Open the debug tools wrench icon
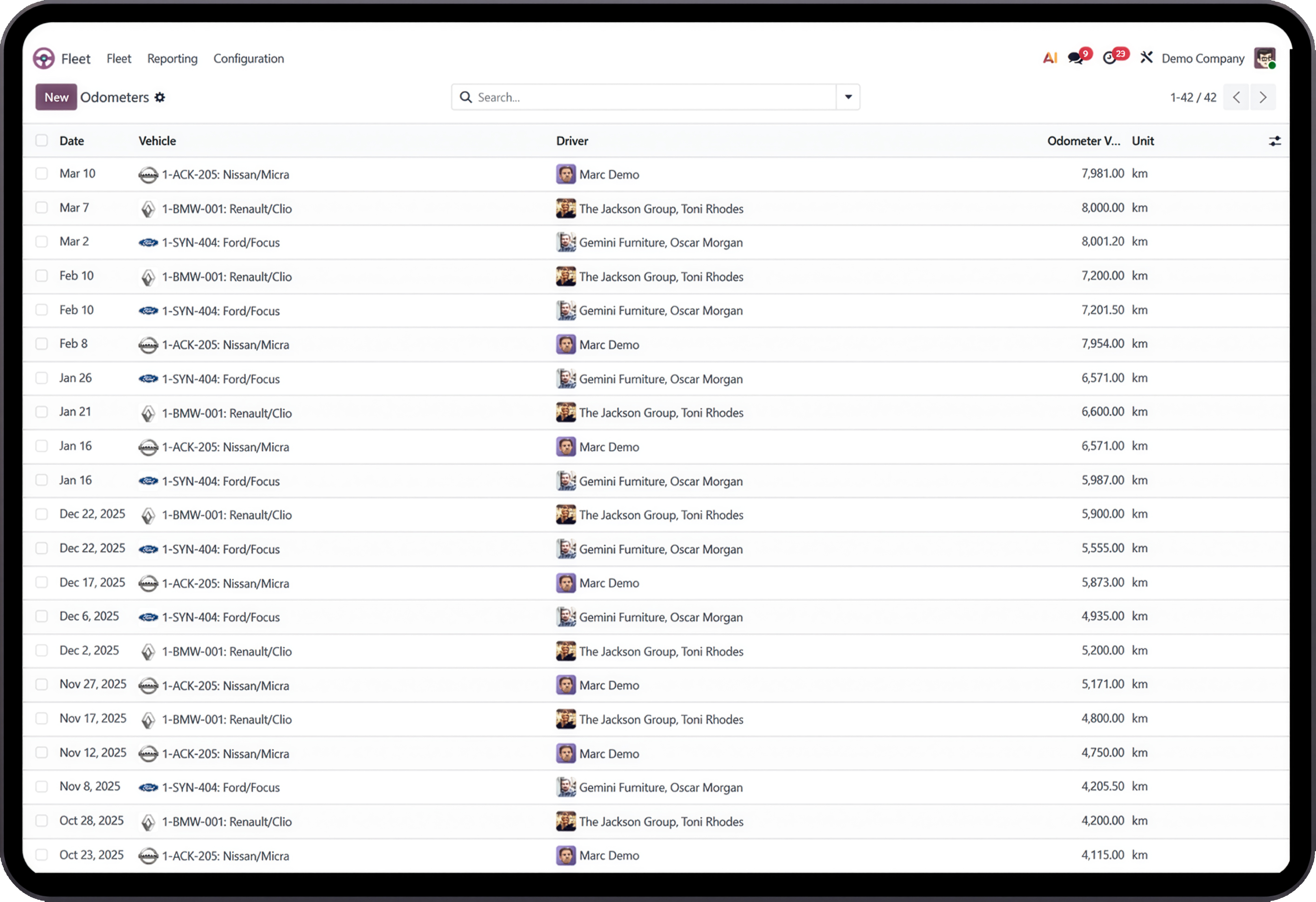The width and height of the screenshot is (1316, 902). coord(1146,58)
